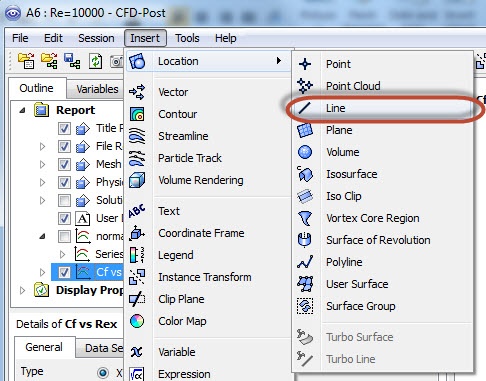Open the Session menu

[x=96, y=38]
